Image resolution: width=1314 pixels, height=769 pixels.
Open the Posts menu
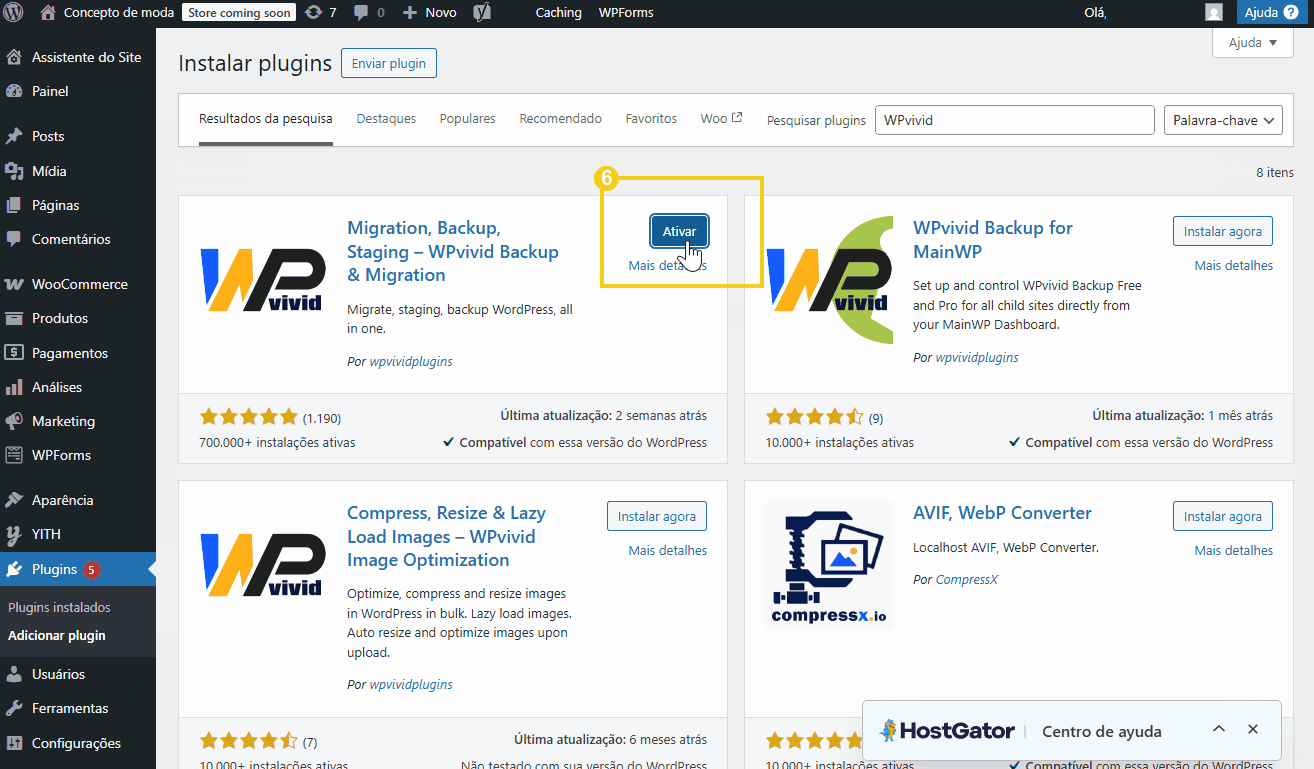(x=78, y=136)
